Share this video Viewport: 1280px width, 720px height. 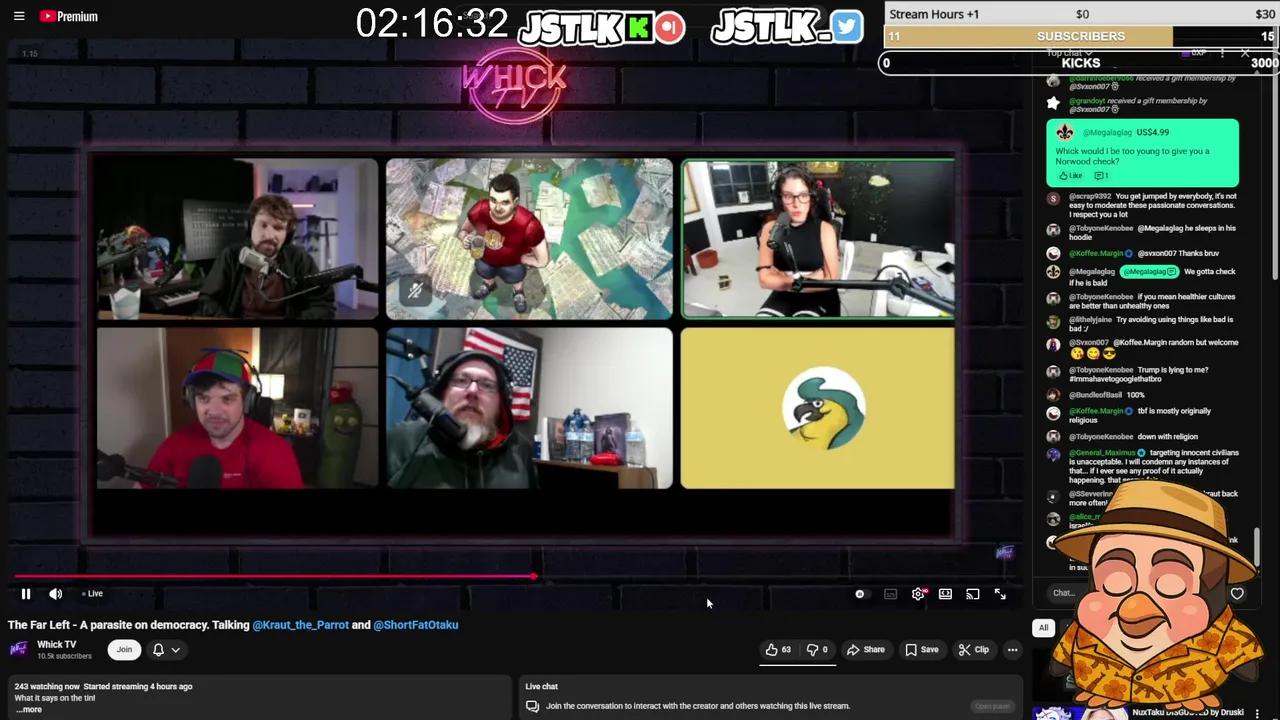865,650
